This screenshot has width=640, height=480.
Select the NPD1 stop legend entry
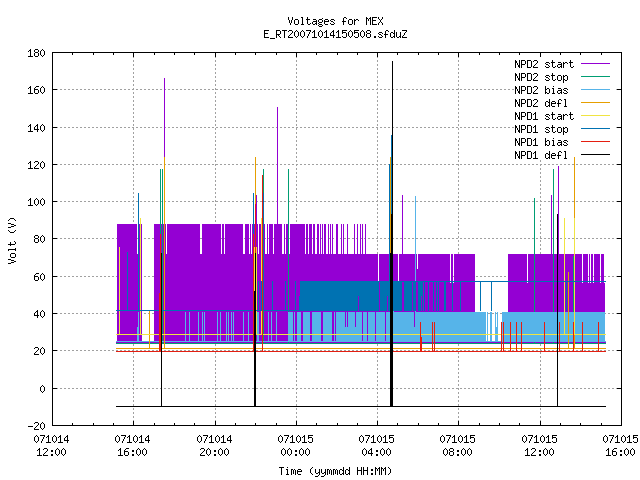541,129
